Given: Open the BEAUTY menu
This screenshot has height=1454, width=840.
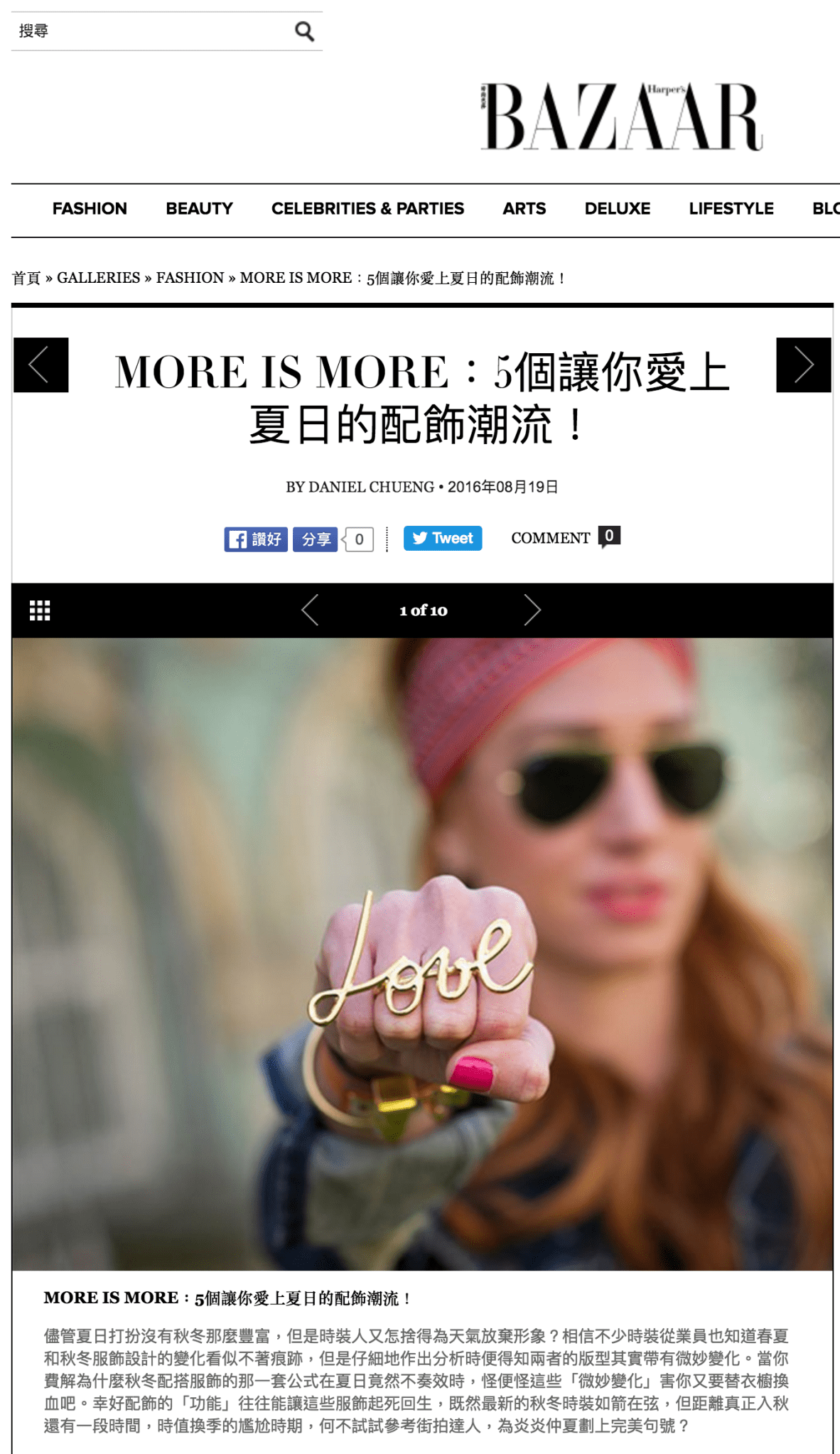Looking at the screenshot, I should click(x=200, y=208).
